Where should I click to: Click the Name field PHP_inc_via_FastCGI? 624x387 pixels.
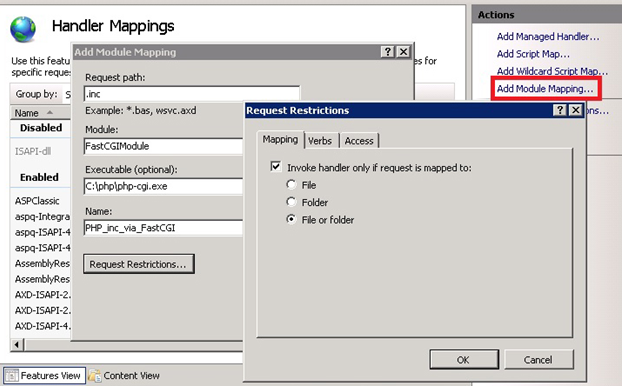163,228
